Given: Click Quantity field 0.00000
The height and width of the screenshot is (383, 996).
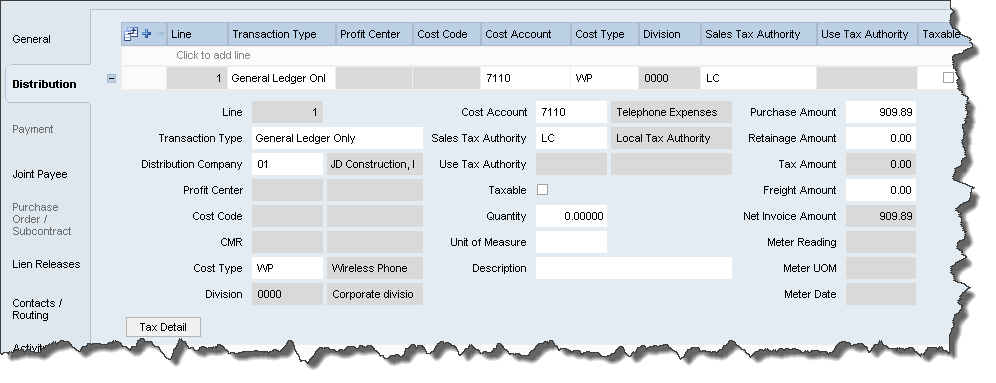Looking at the screenshot, I should coord(571,216).
